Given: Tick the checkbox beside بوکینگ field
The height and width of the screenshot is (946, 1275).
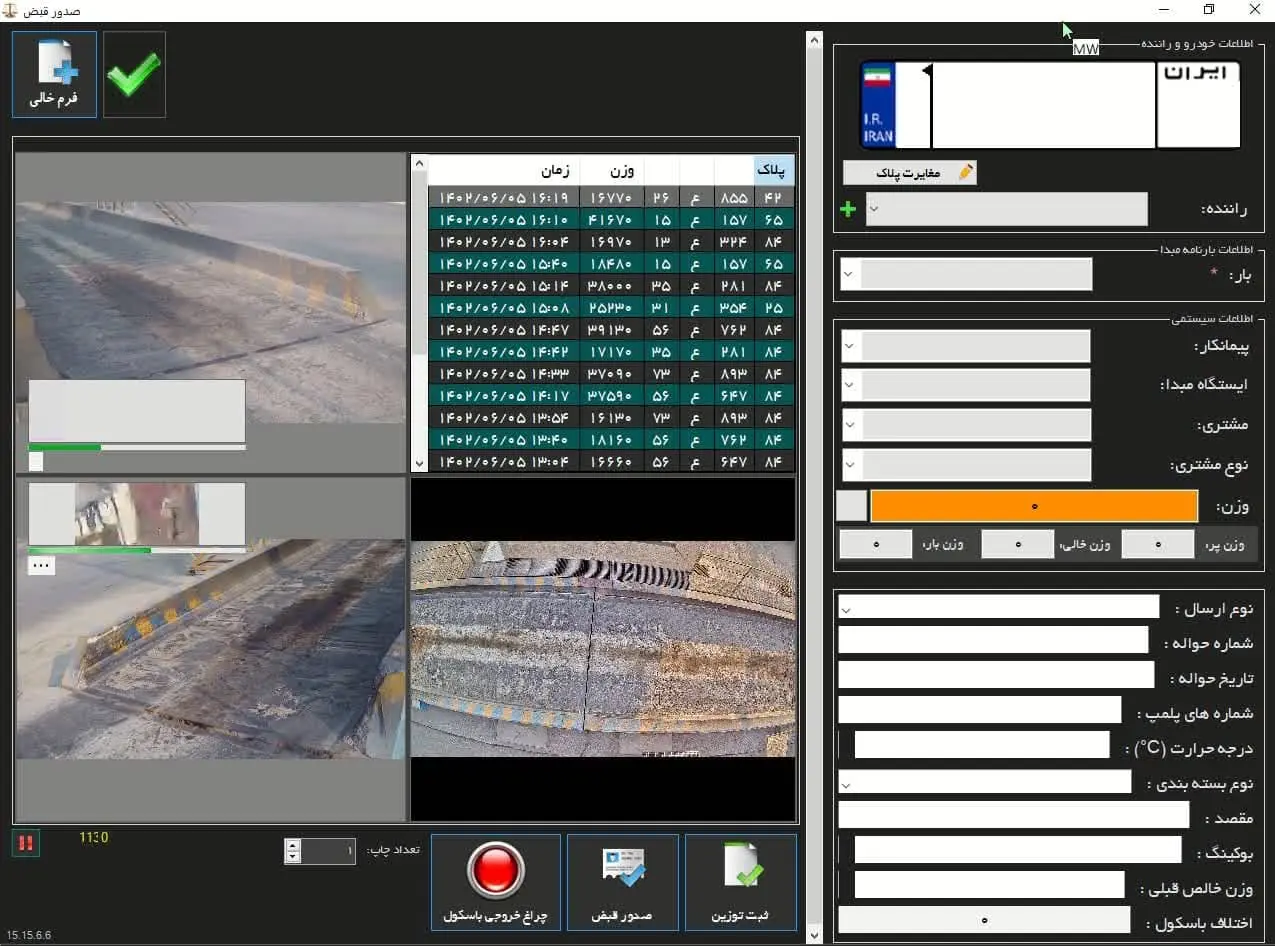Looking at the screenshot, I should (x=845, y=850).
